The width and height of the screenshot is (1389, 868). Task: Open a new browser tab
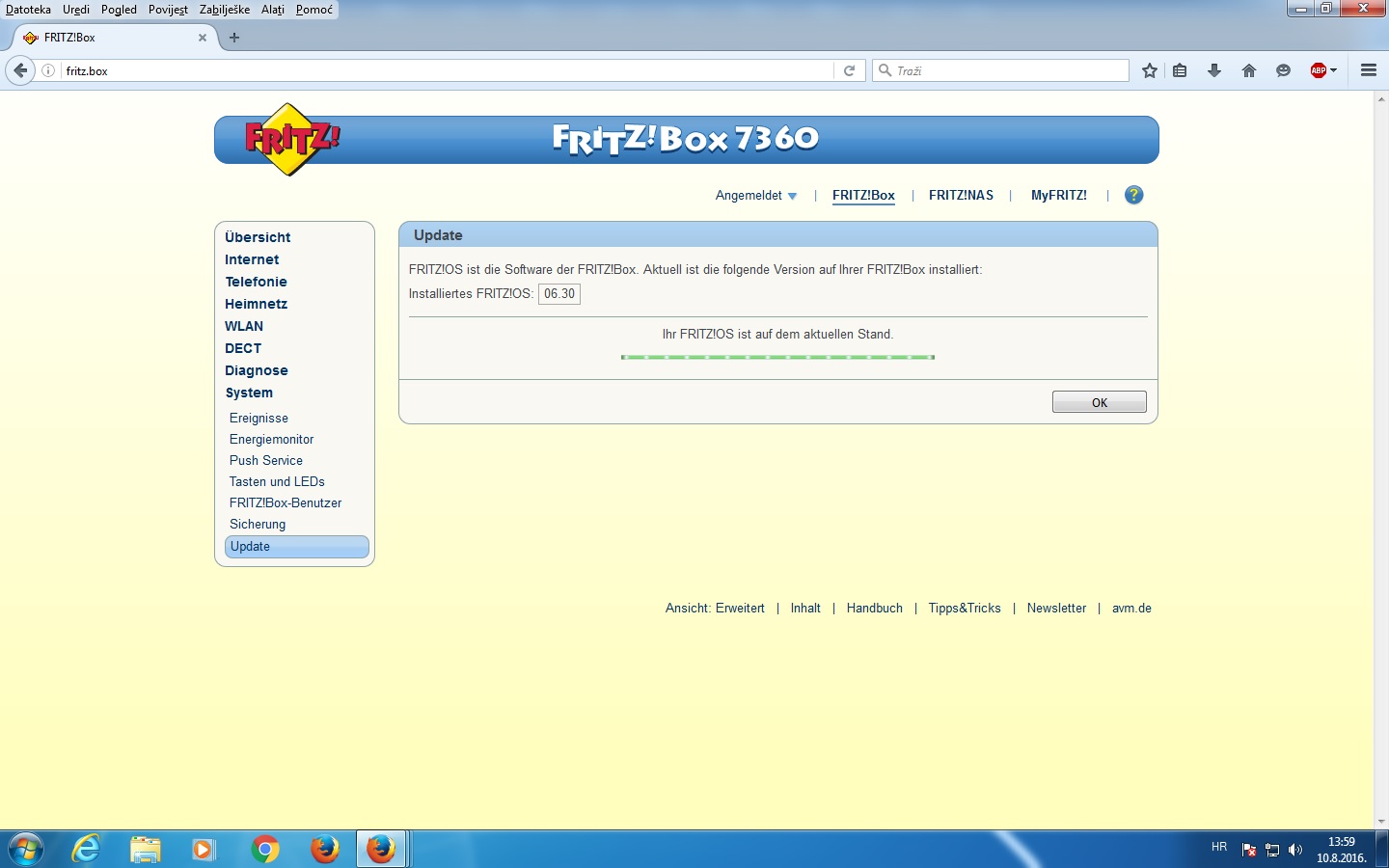coord(234,38)
